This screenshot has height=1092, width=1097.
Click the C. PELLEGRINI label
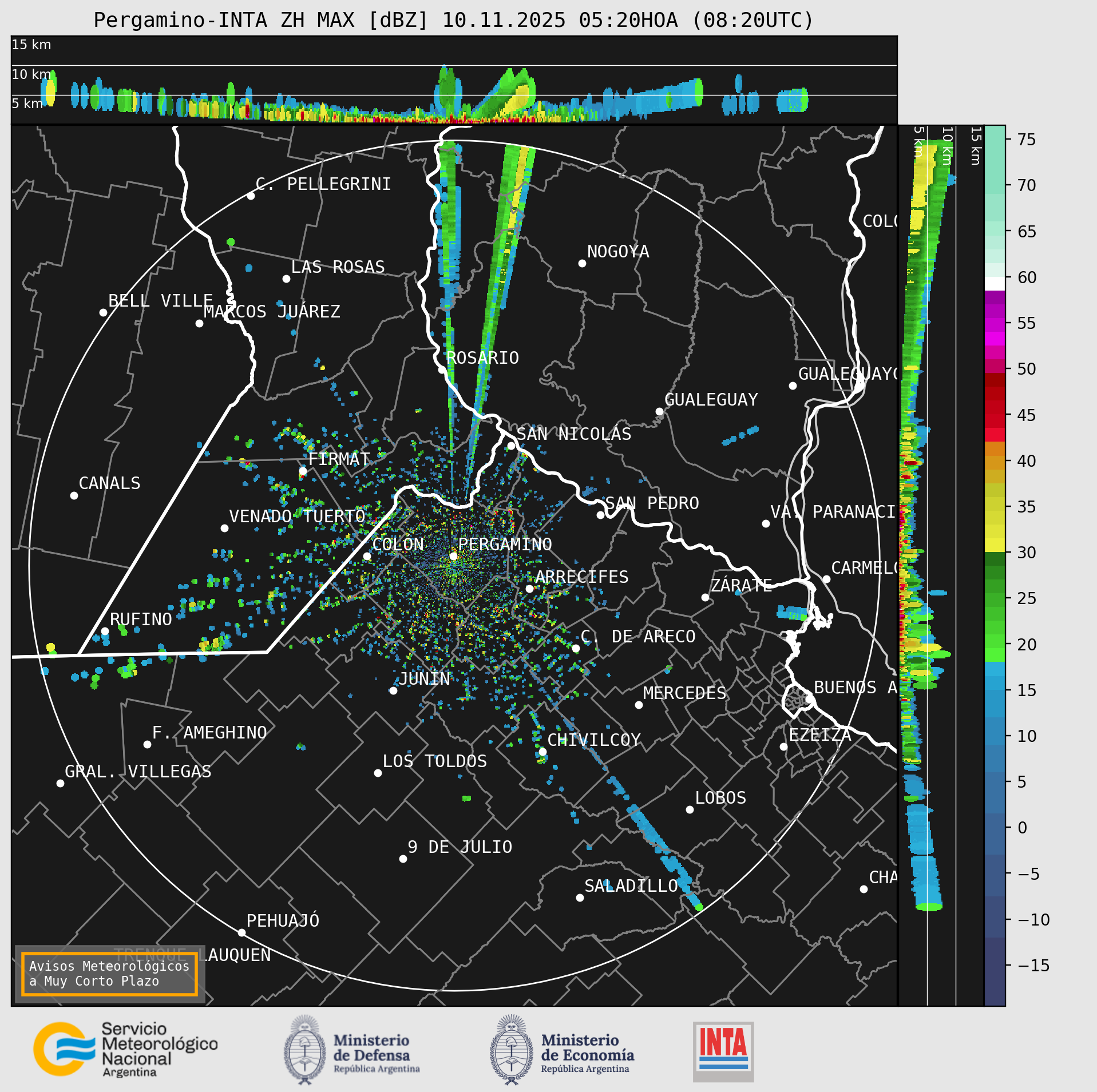323,184
